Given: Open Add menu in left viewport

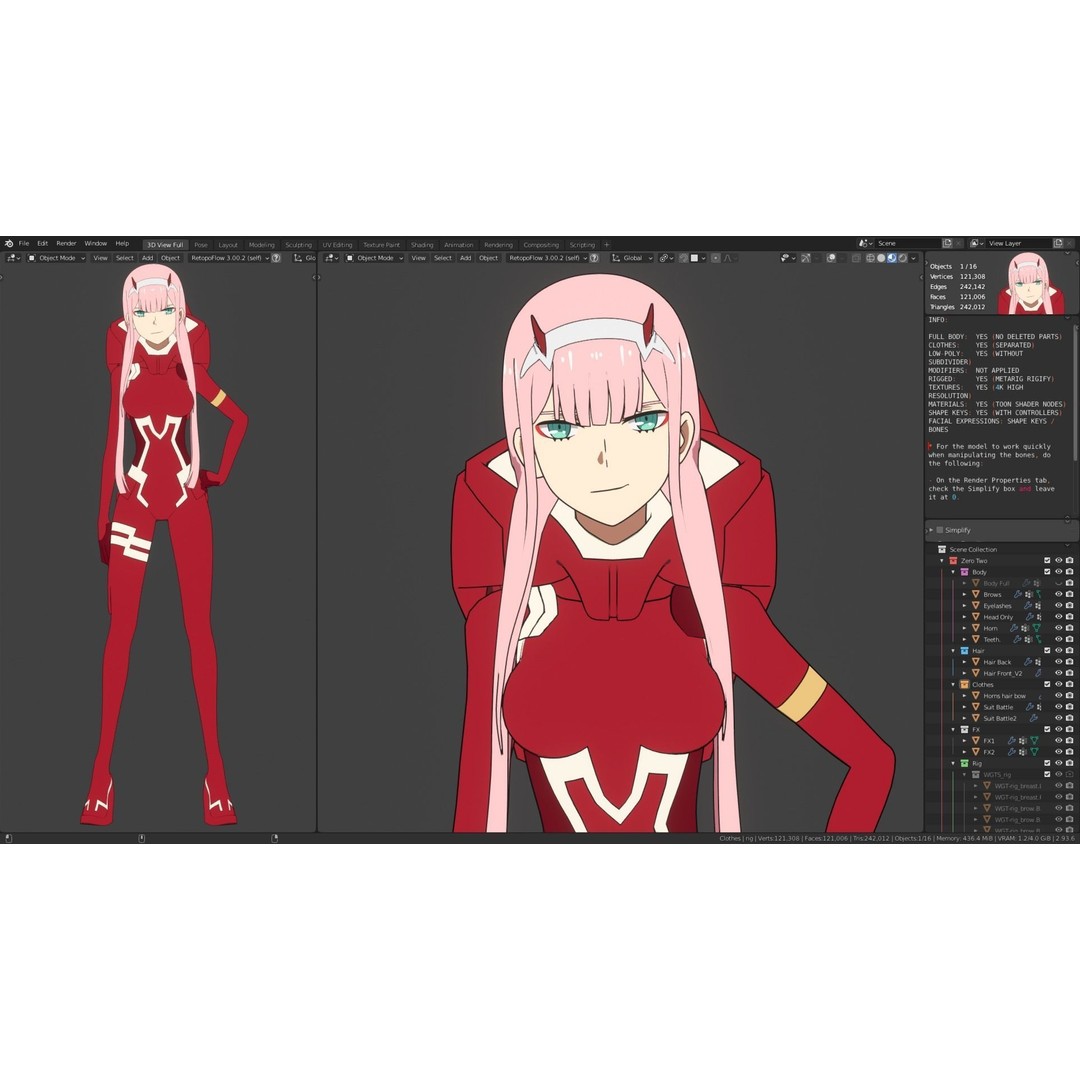Looking at the screenshot, I should coord(147,258).
